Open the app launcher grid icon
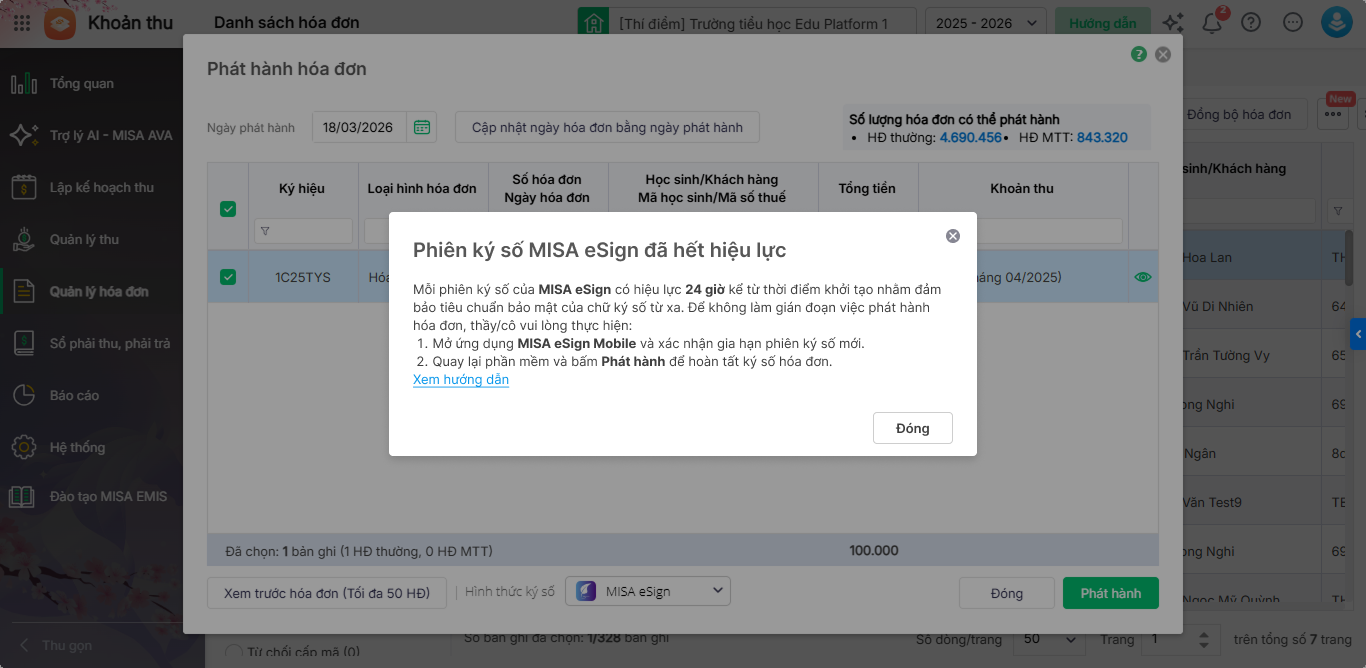This screenshot has height=668, width=1366. coord(22,23)
